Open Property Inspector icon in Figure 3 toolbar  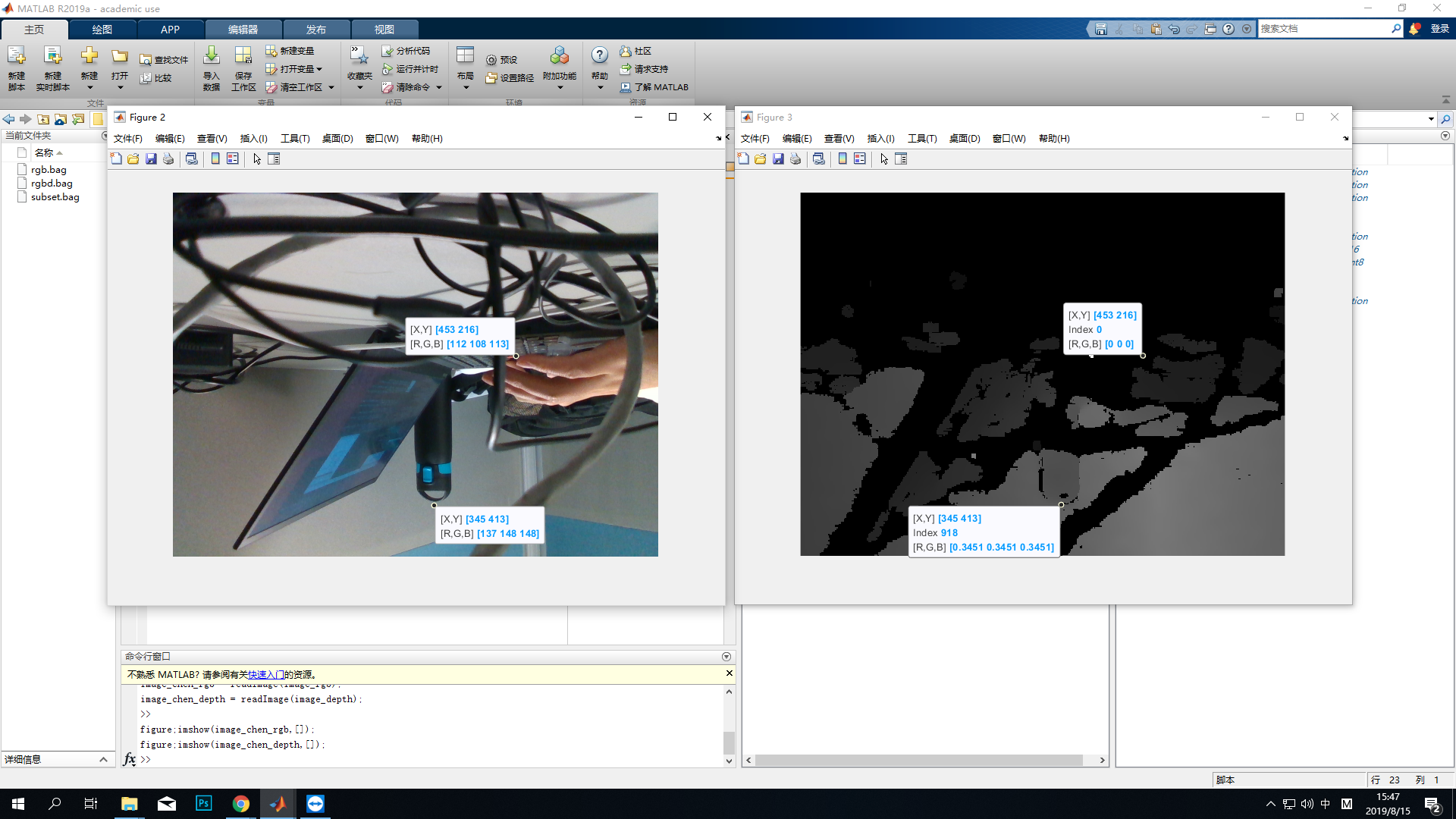point(901,159)
